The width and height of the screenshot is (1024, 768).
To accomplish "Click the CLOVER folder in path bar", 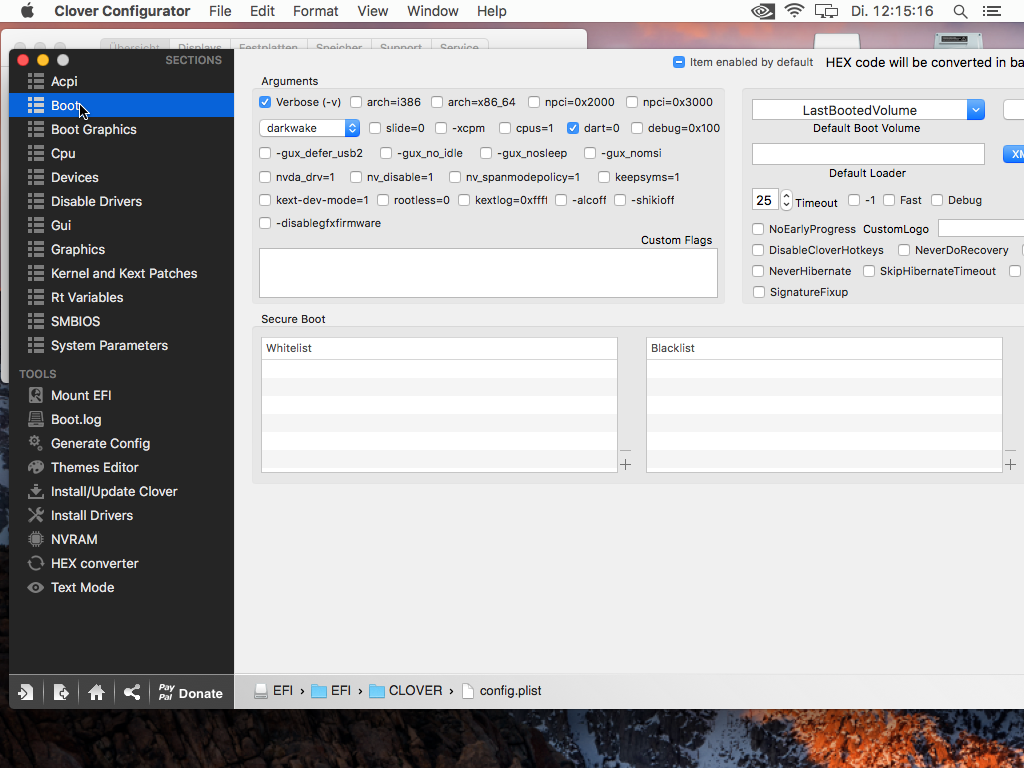I will (406, 690).
